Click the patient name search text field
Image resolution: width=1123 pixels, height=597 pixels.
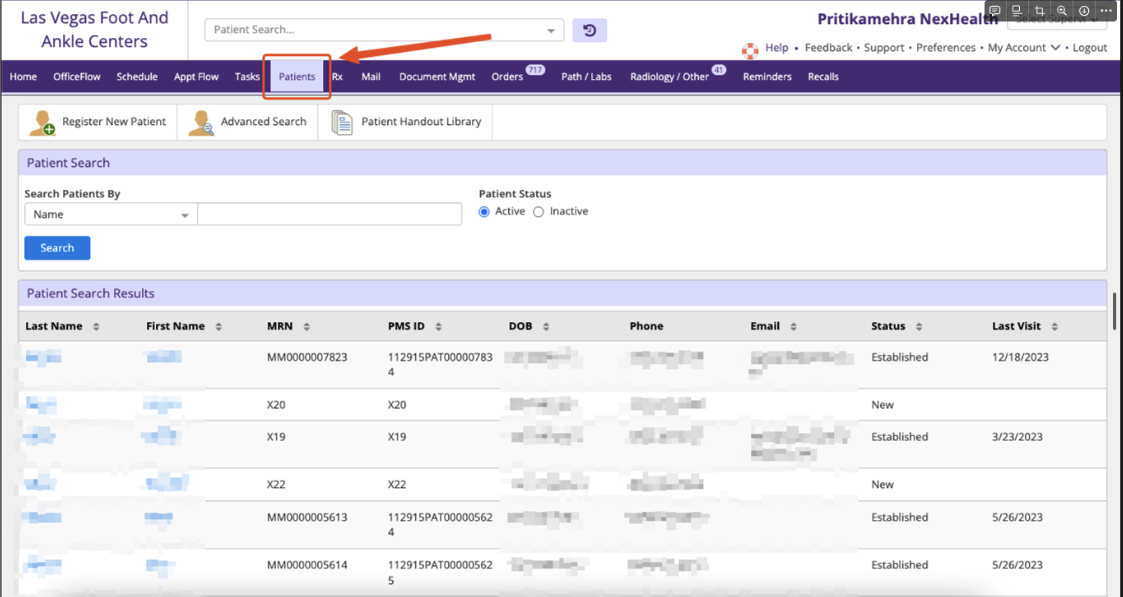(x=329, y=215)
